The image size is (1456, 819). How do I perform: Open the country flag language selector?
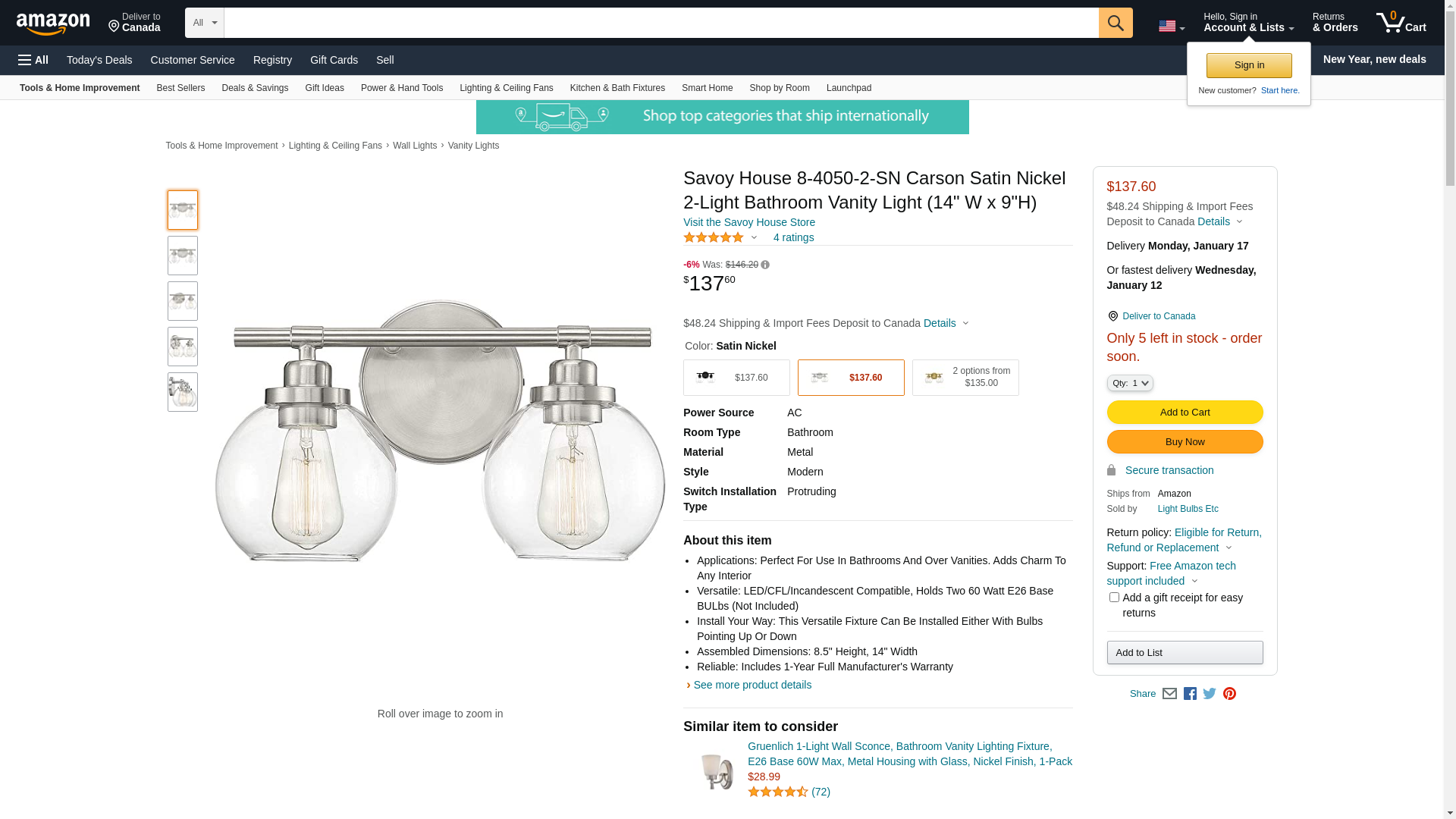(1171, 27)
